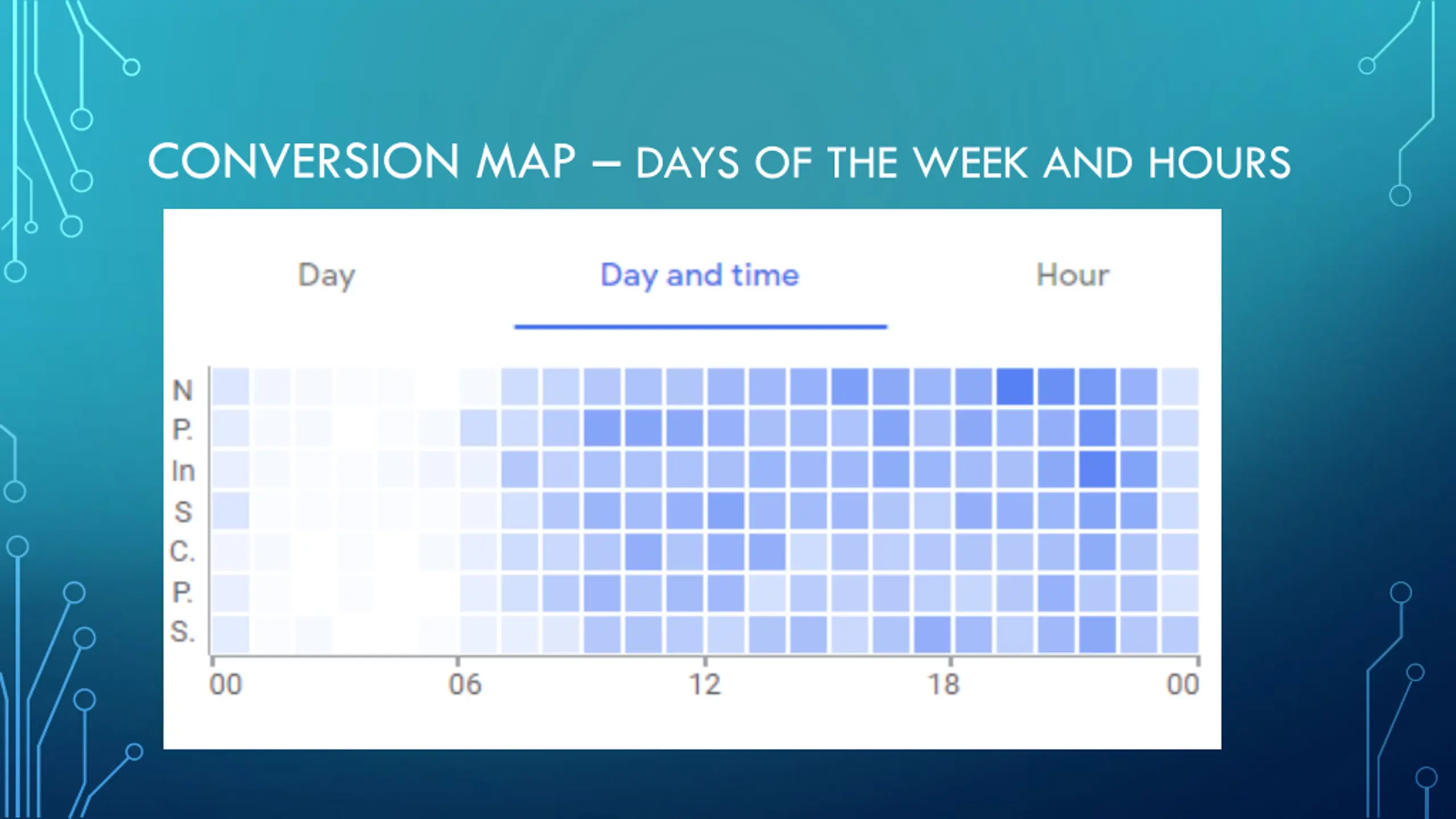Click the C. row label
The width and height of the screenshot is (1456, 819).
[x=183, y=552]
